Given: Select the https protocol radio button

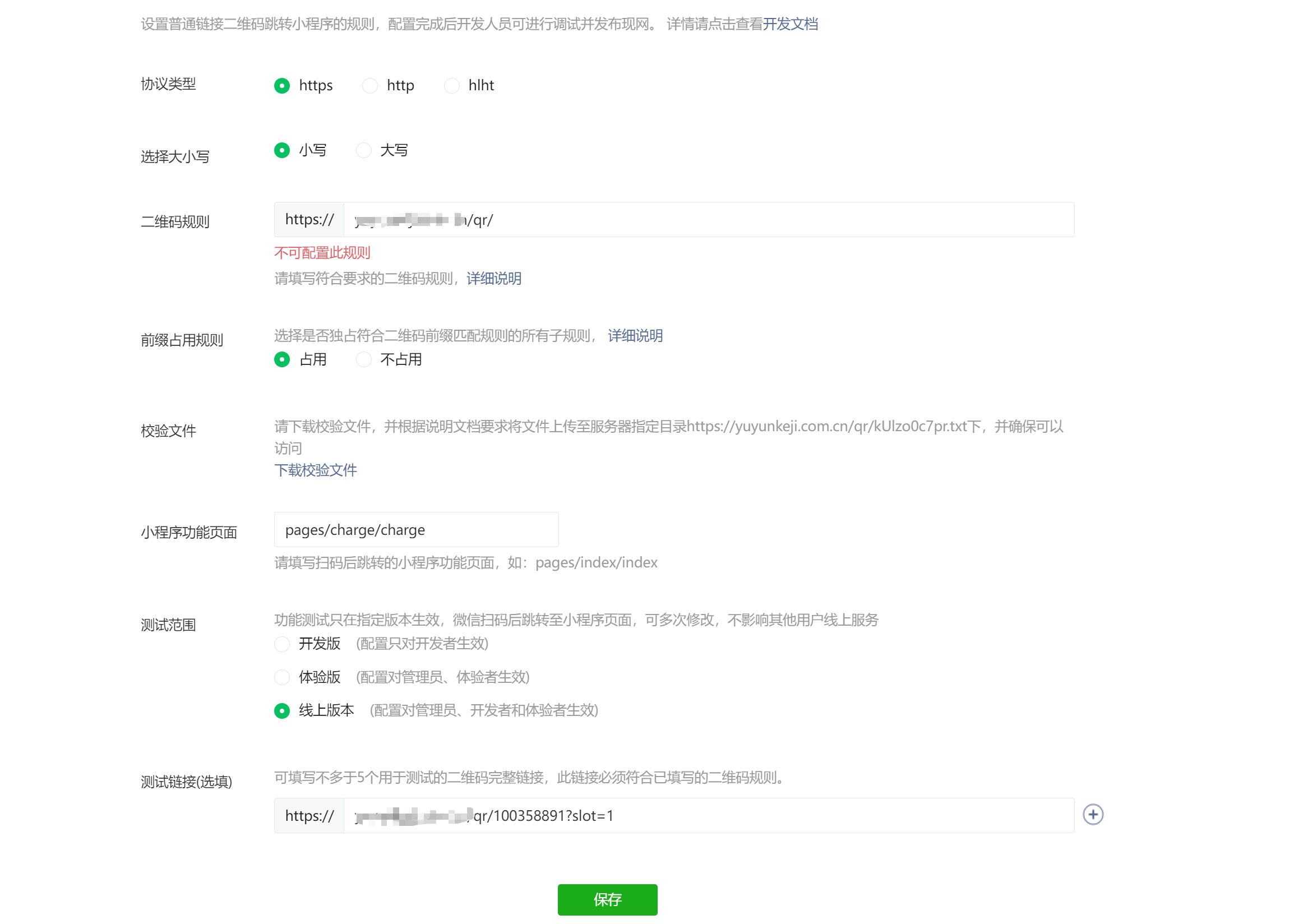Looking at the screenshot, I should (282, 86).
